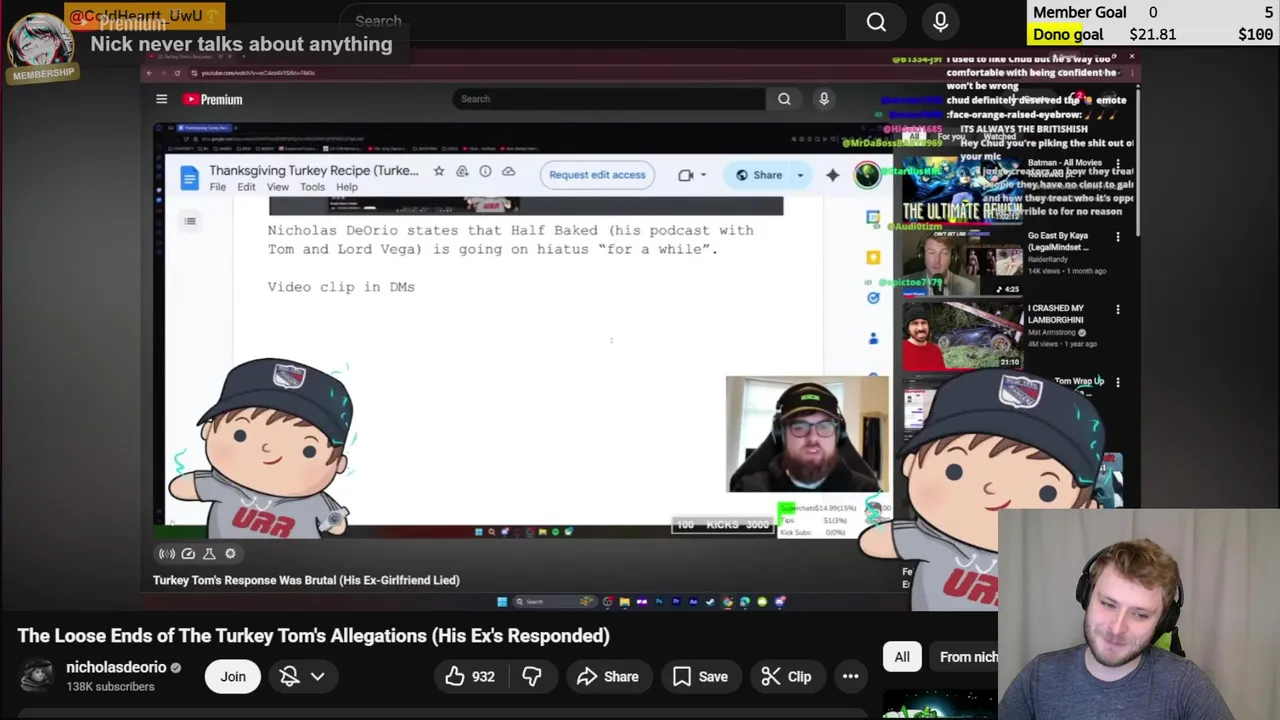Screen dimensions: 1280x720
Task: Open options for Batman - All Movies video
Action: pyautogui.click(x=1118, y=164)
